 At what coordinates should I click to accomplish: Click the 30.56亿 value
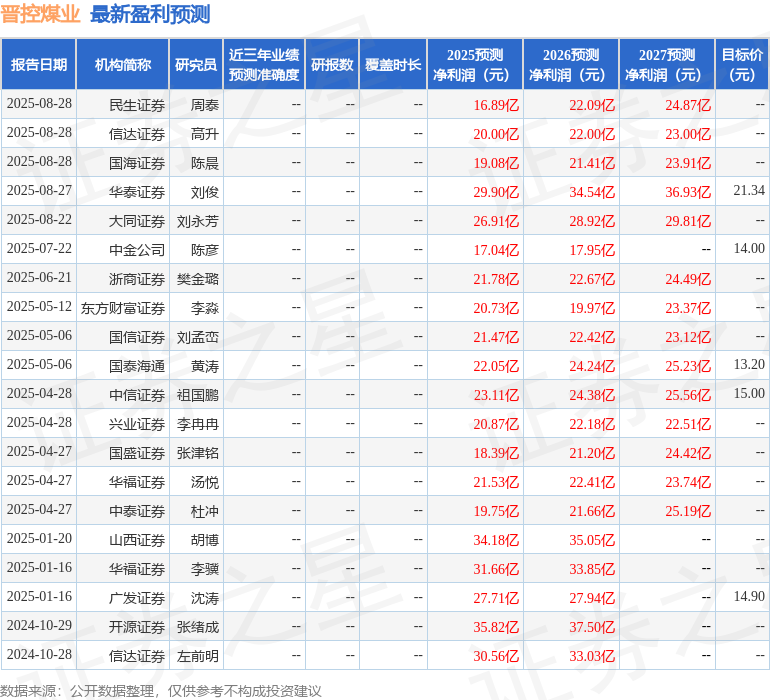496,655
